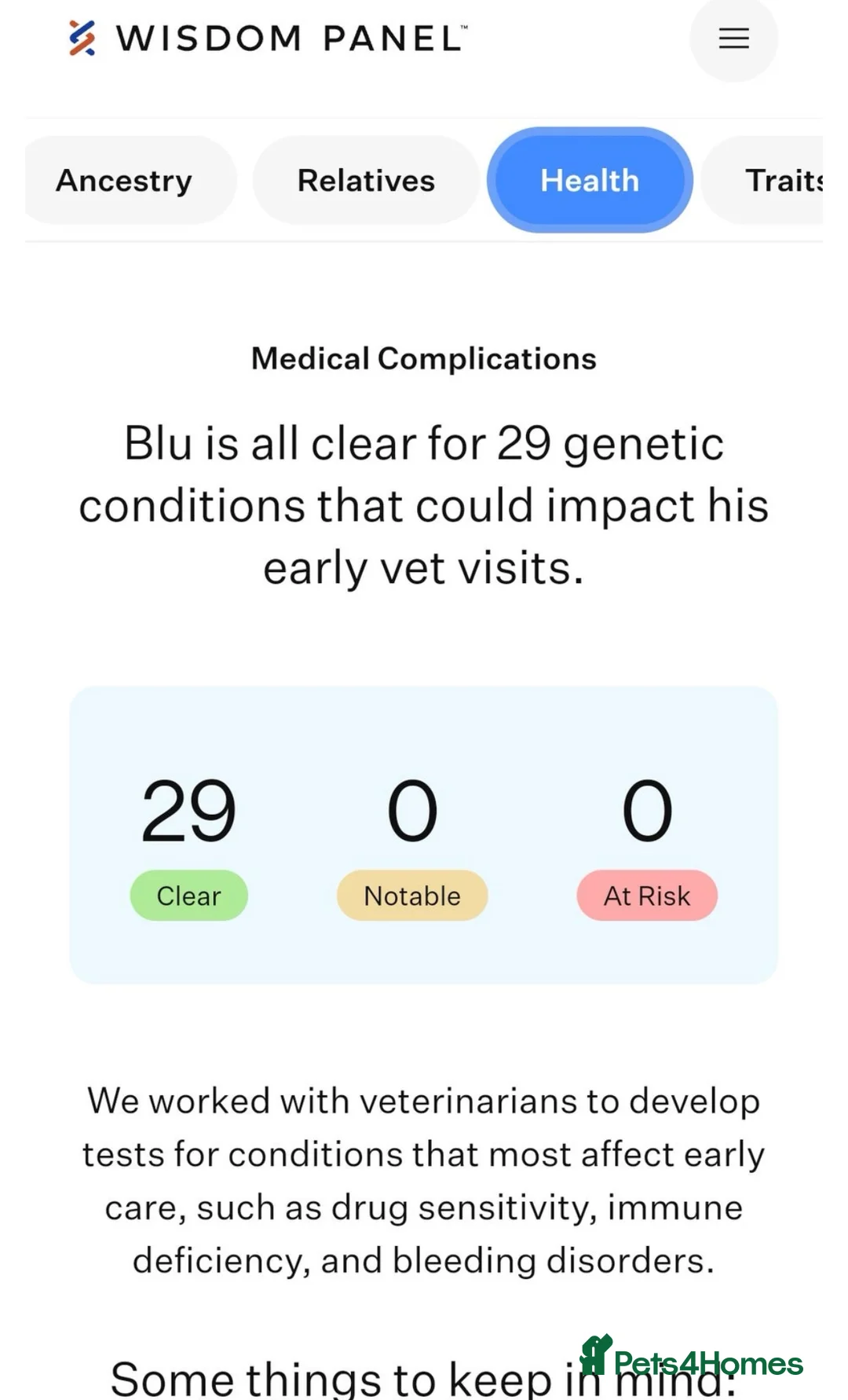The image size is (848, 1400).
Task: Click the Pets4Homes house logo icon
Action: pyautogui.click(x=596, y=1354)
